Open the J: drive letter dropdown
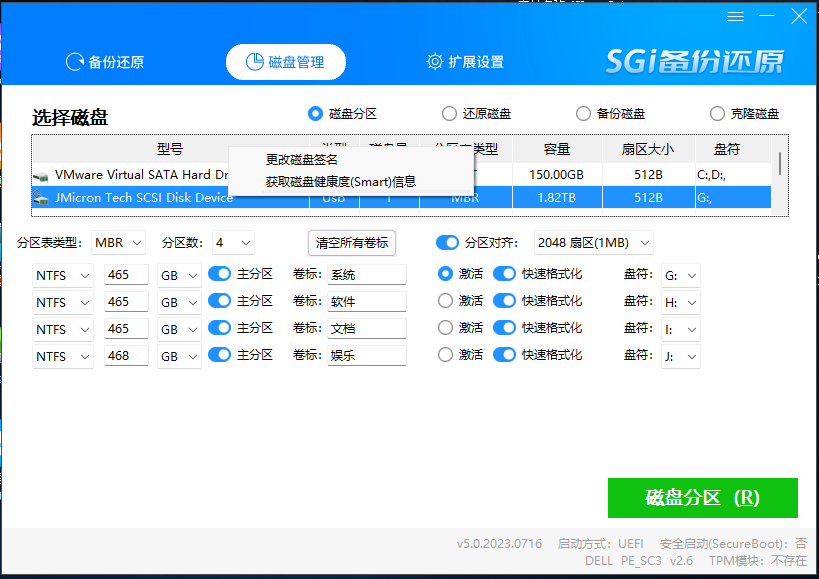This screenshot has width=819, height=579. [x=681, y=357]
